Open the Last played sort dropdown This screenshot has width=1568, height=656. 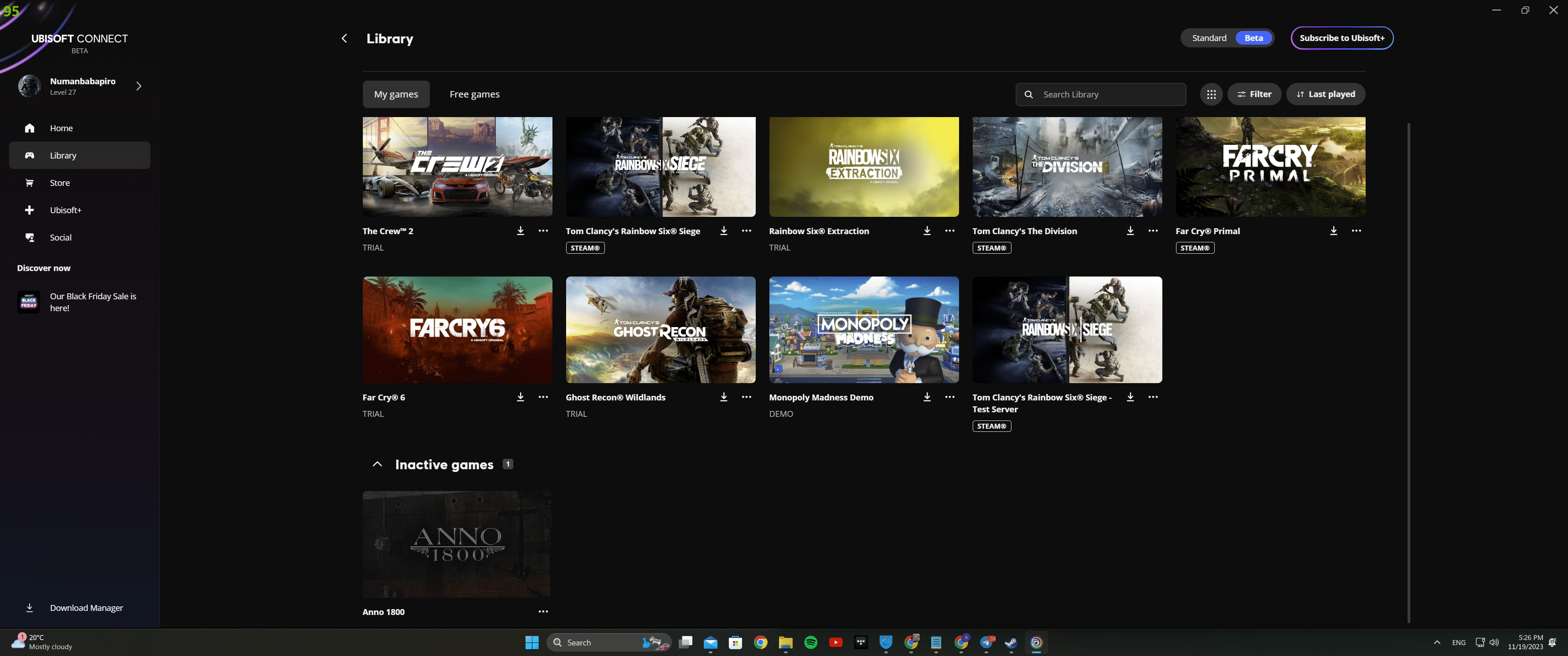tap(1326, 94)
